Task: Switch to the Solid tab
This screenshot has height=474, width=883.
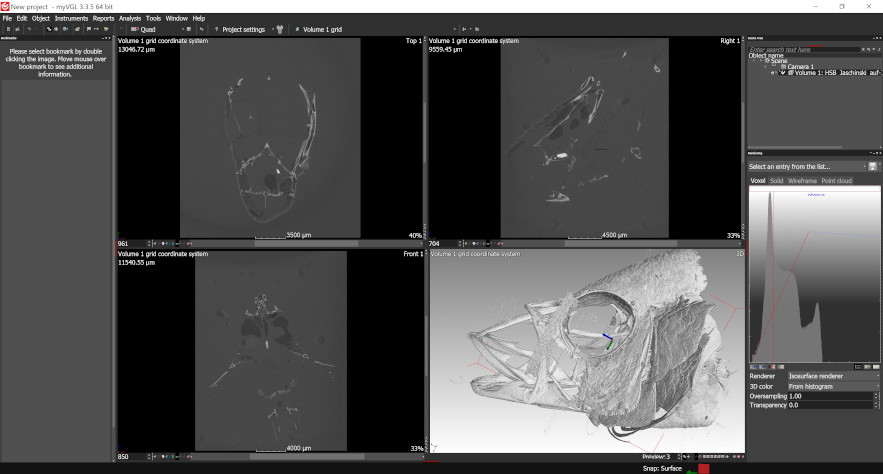Action: click(x=777, y=181)
